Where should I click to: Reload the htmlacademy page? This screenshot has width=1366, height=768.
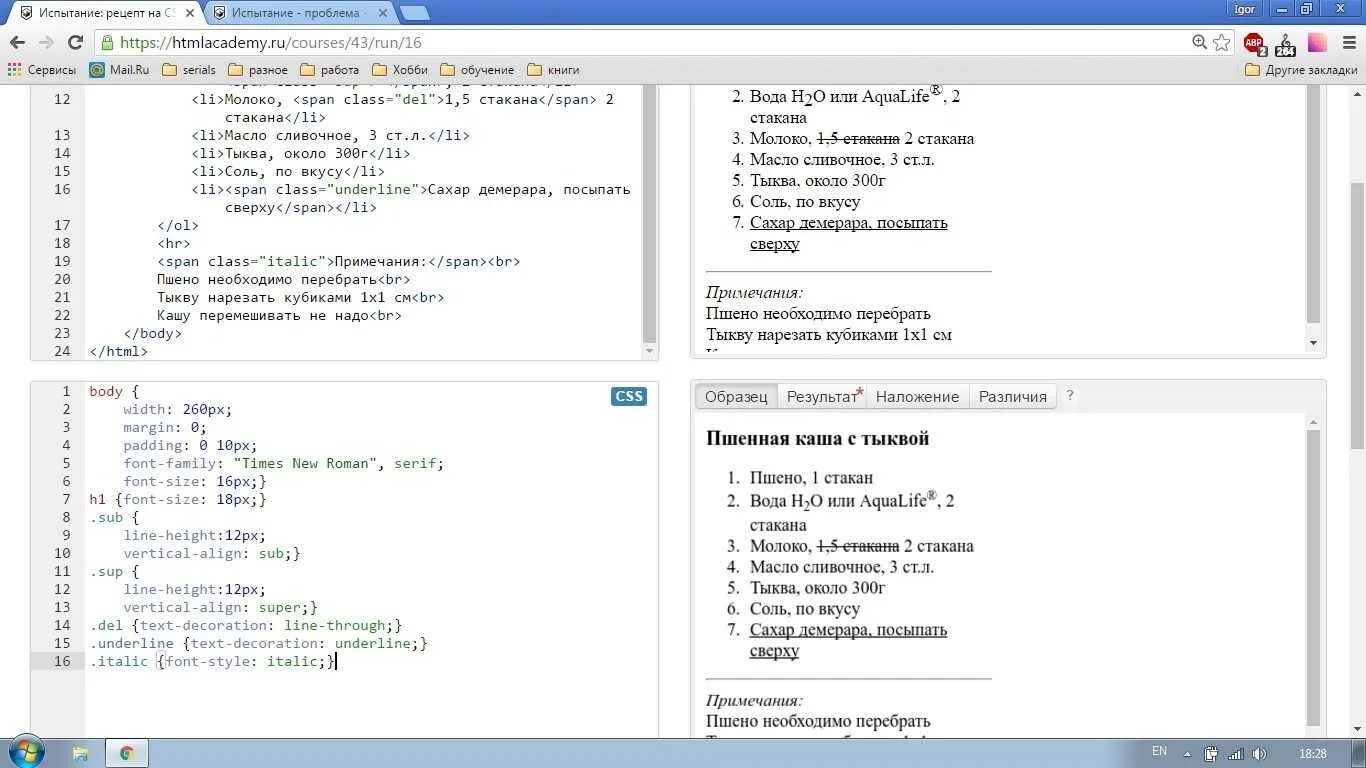pyautogui.click(x=75, y=43)
